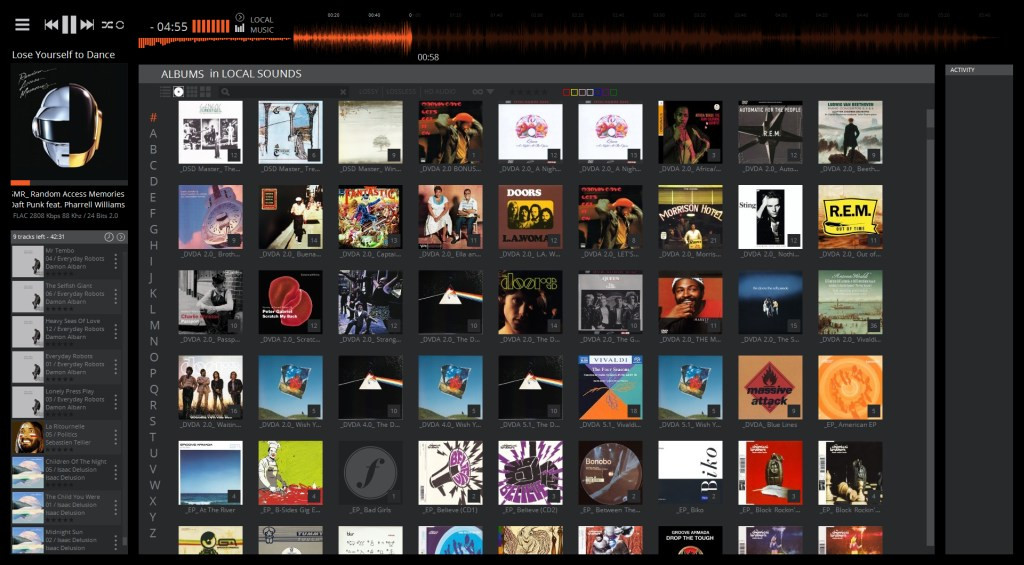Open Massive Attack Blue Lines album
Screen dimensions: 1024x565
[x=770, y=387]
